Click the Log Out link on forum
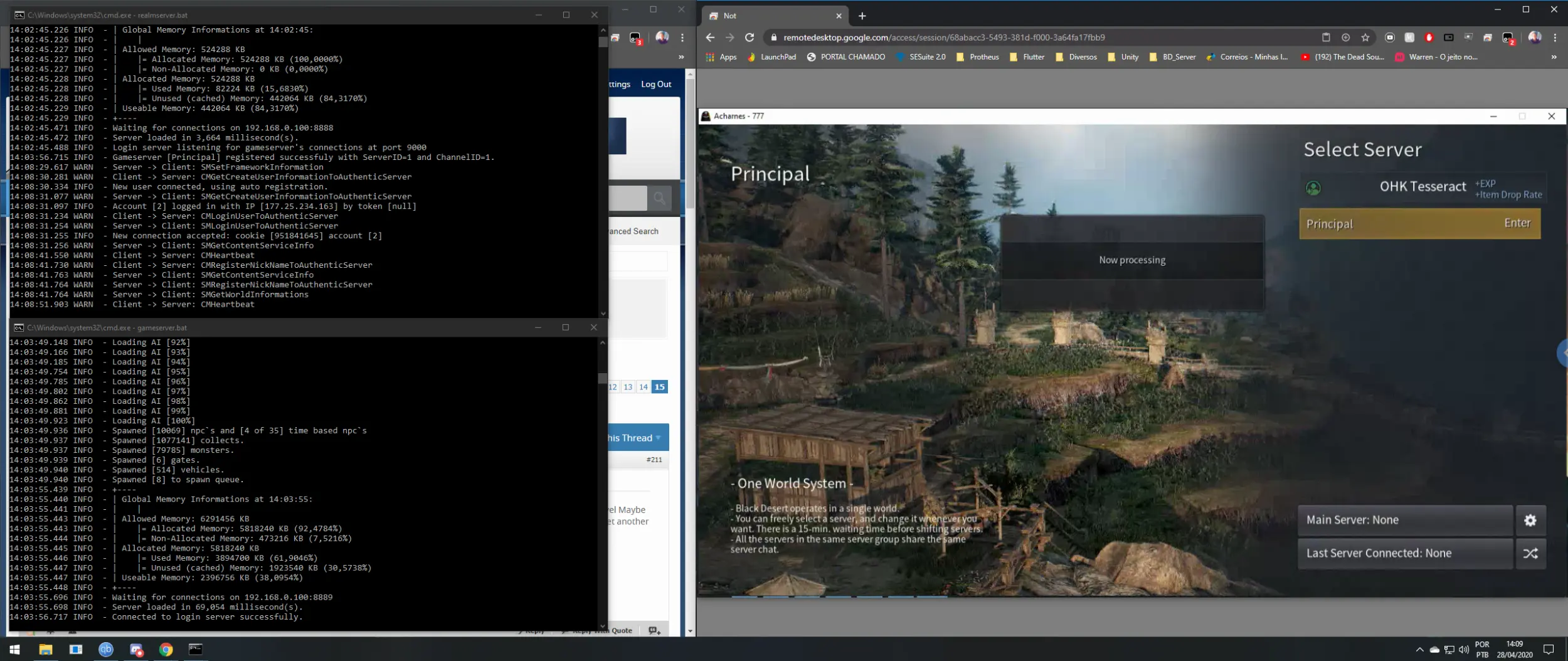 [655, 84]
